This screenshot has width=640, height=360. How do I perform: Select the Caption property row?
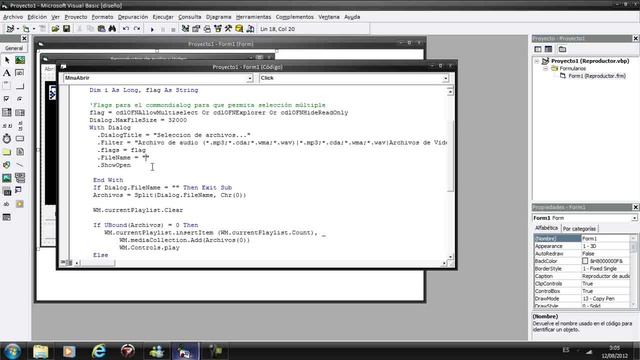[x=582, y=276]
